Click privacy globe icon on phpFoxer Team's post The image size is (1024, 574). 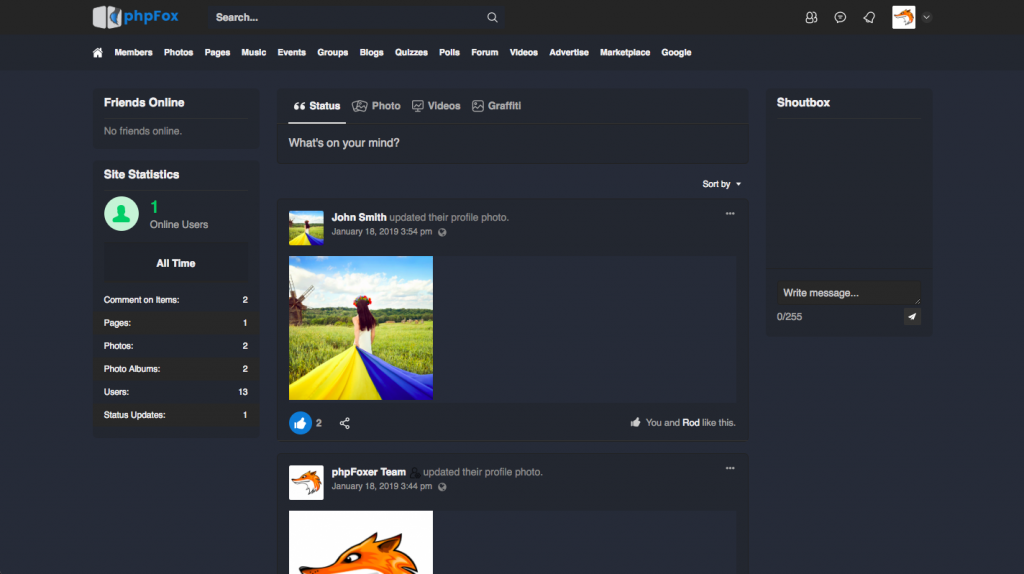coord(442,487)
